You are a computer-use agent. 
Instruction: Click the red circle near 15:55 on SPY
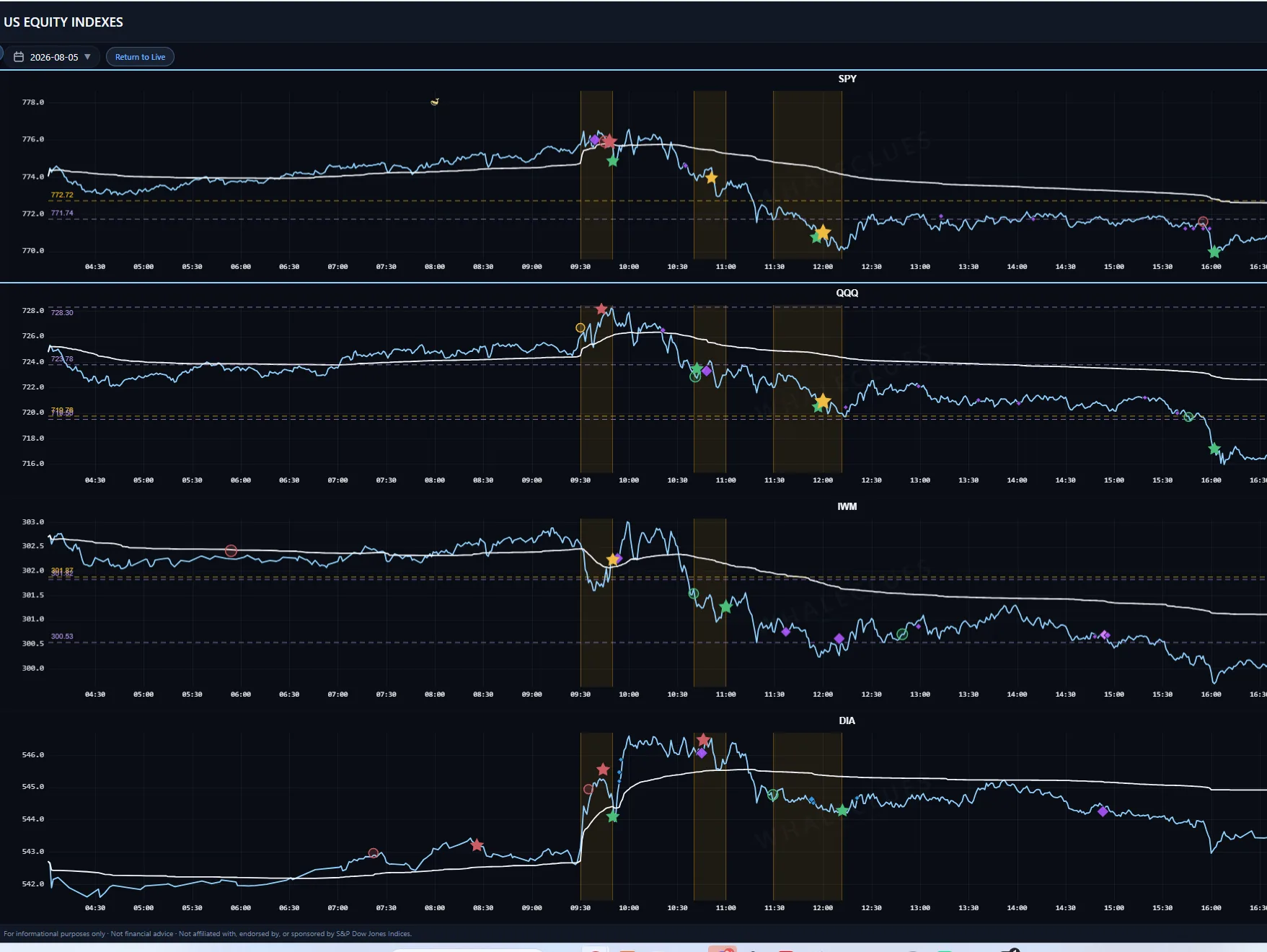pos(1203,221)
